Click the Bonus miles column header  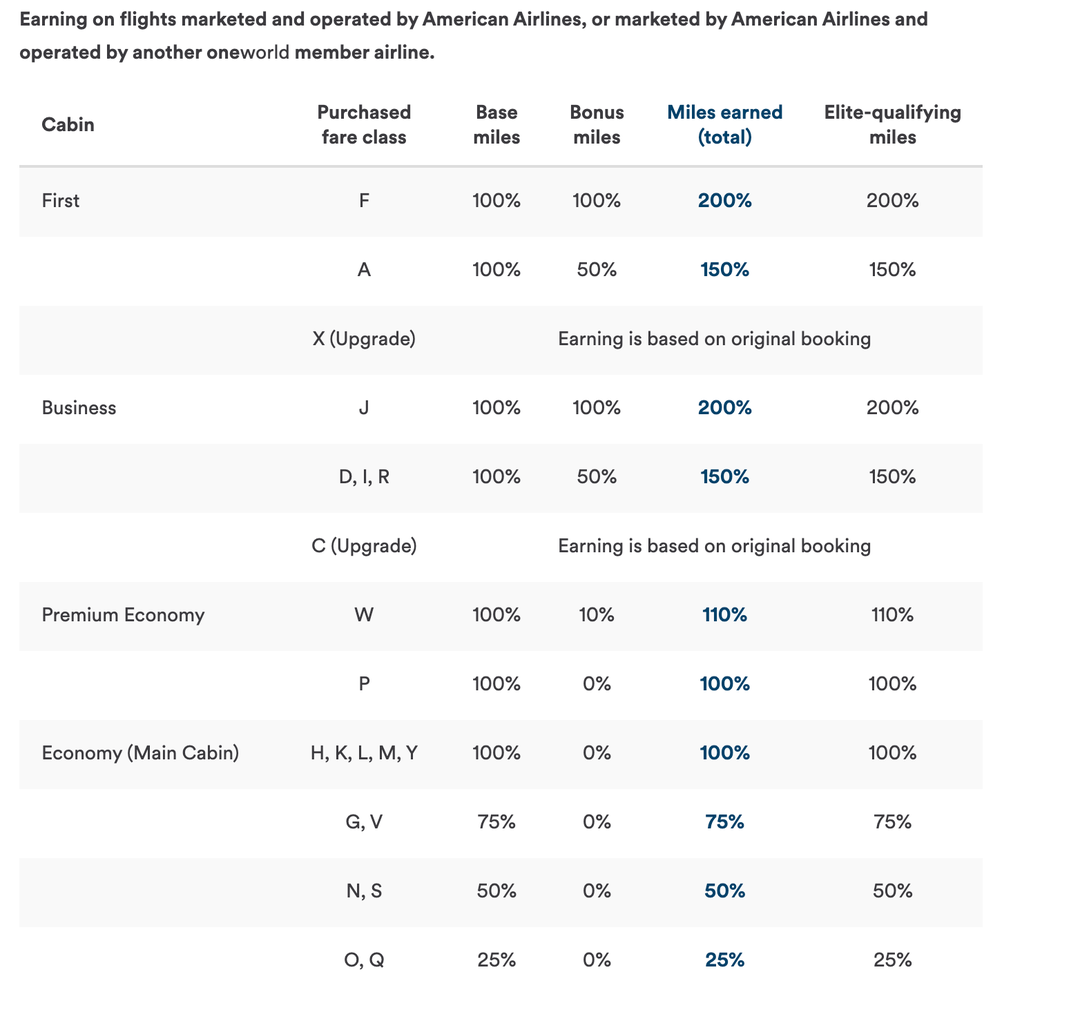point(596,125)
